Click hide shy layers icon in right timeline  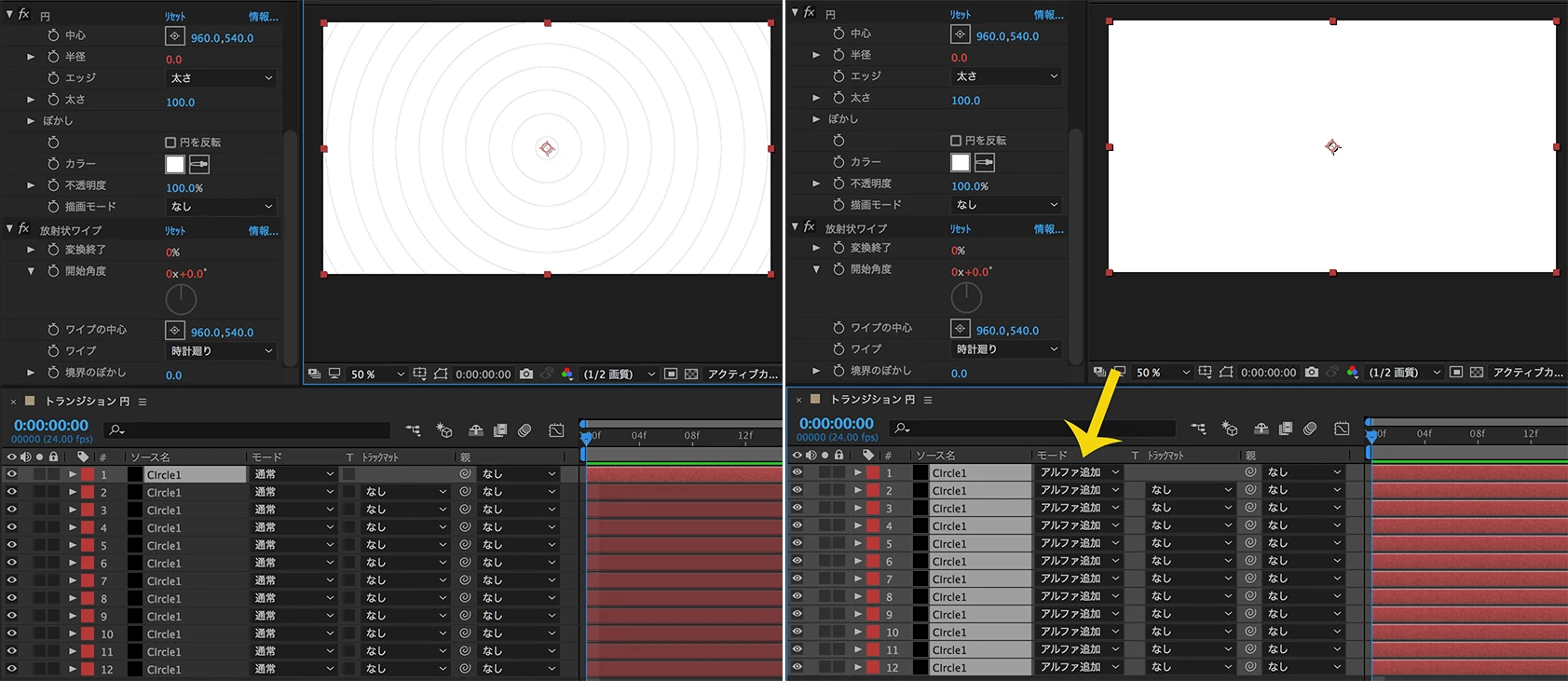tap(1261, 429)
